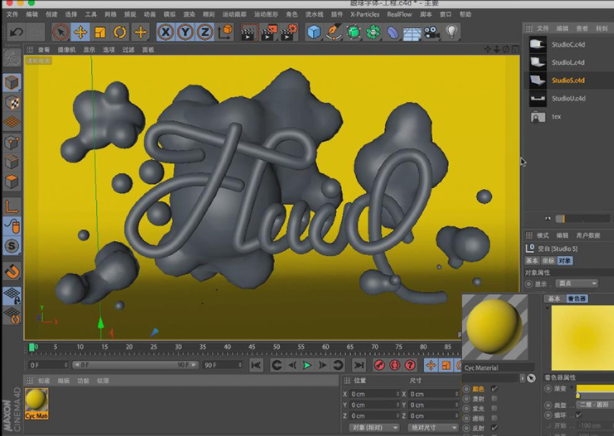Click red Record keyframe button
Screen dimensions: 614x436
379,365
